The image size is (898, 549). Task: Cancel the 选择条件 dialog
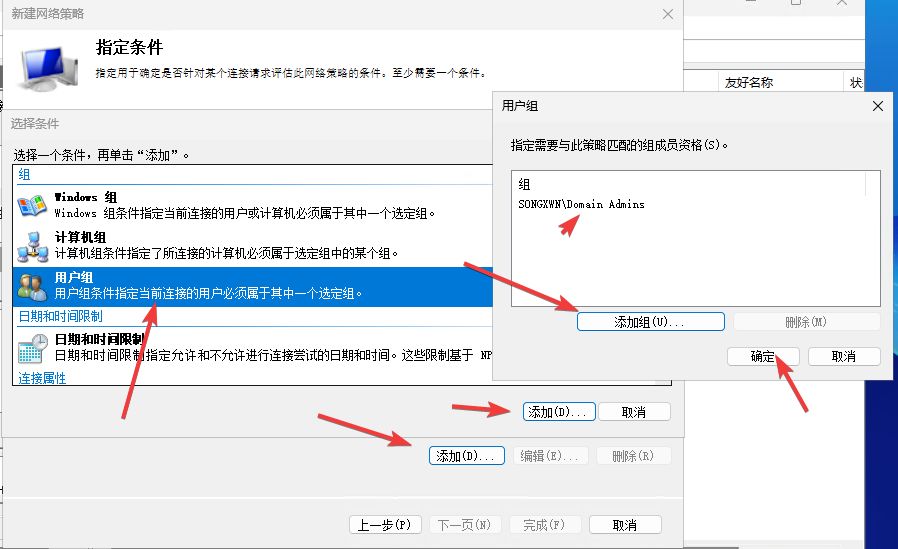click(633, 412)
